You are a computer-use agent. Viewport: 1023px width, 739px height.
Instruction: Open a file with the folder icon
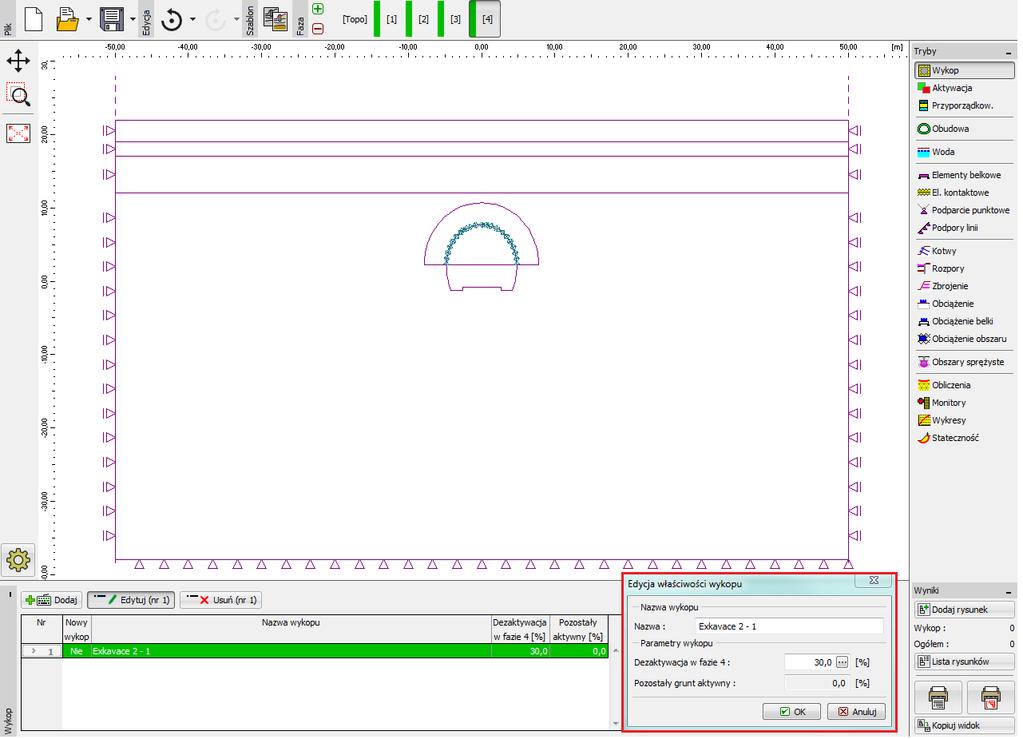[67, 19]
